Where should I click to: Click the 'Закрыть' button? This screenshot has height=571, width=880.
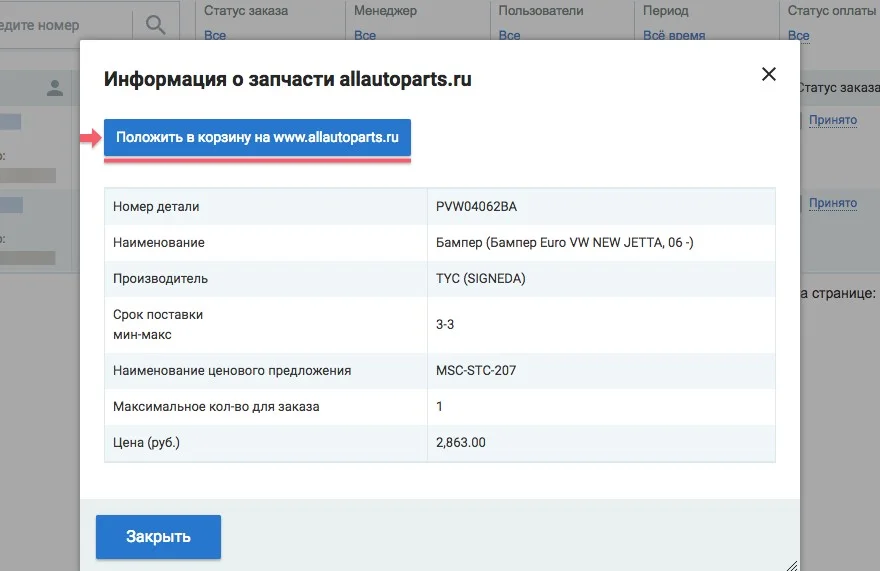pos(158,537)
